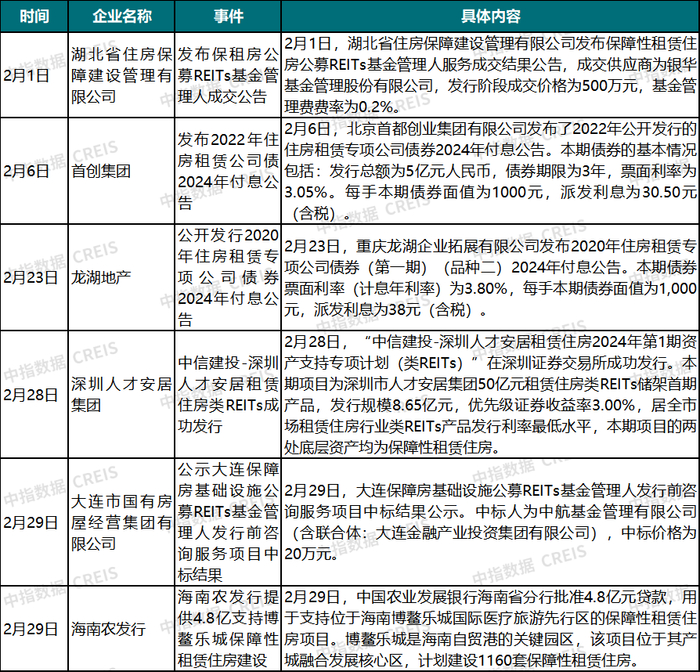700x672 pixels.
Task: Click details cell mentioning 中航基金管理有限公司
Action: 490,522
